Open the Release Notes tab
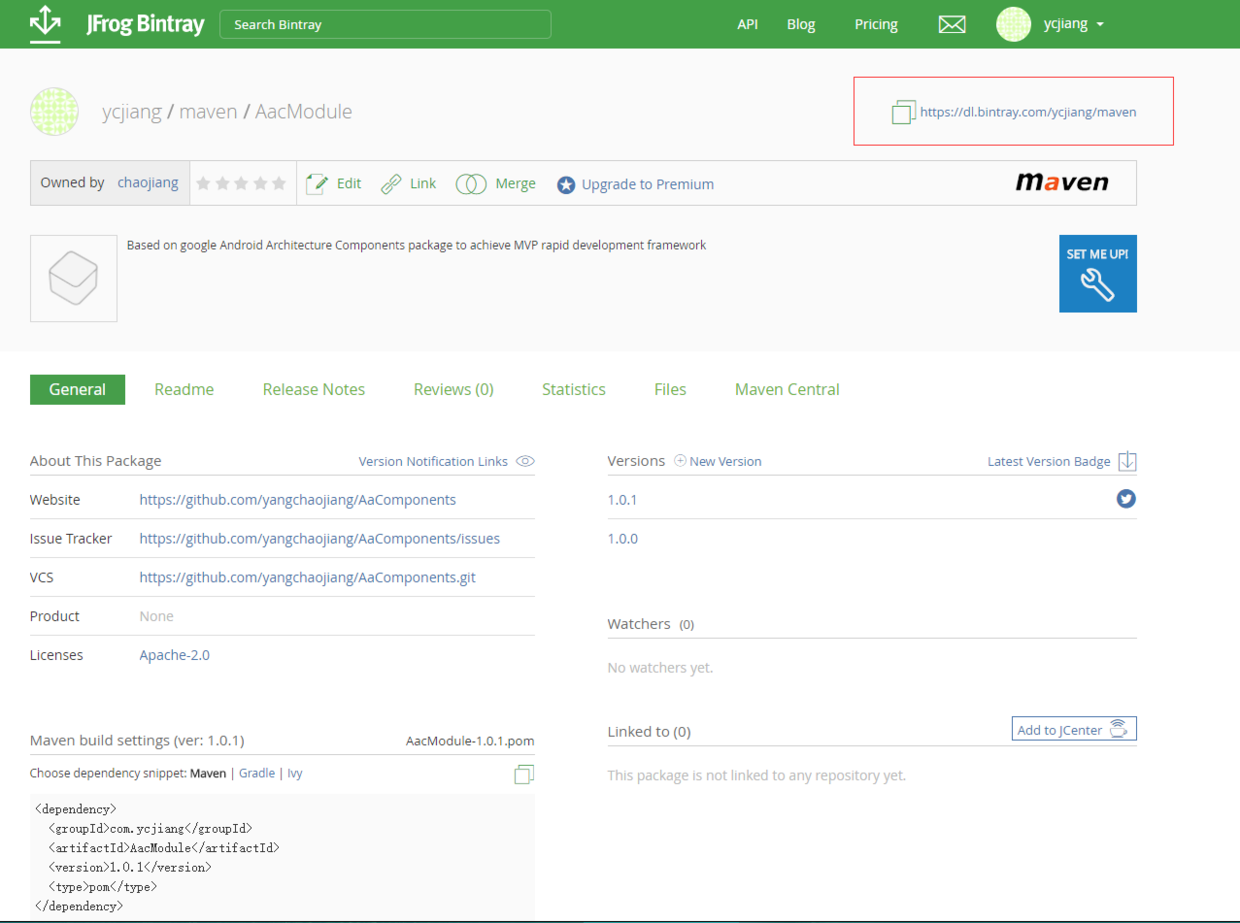The image size is (1240, 923). coord(314,389)
